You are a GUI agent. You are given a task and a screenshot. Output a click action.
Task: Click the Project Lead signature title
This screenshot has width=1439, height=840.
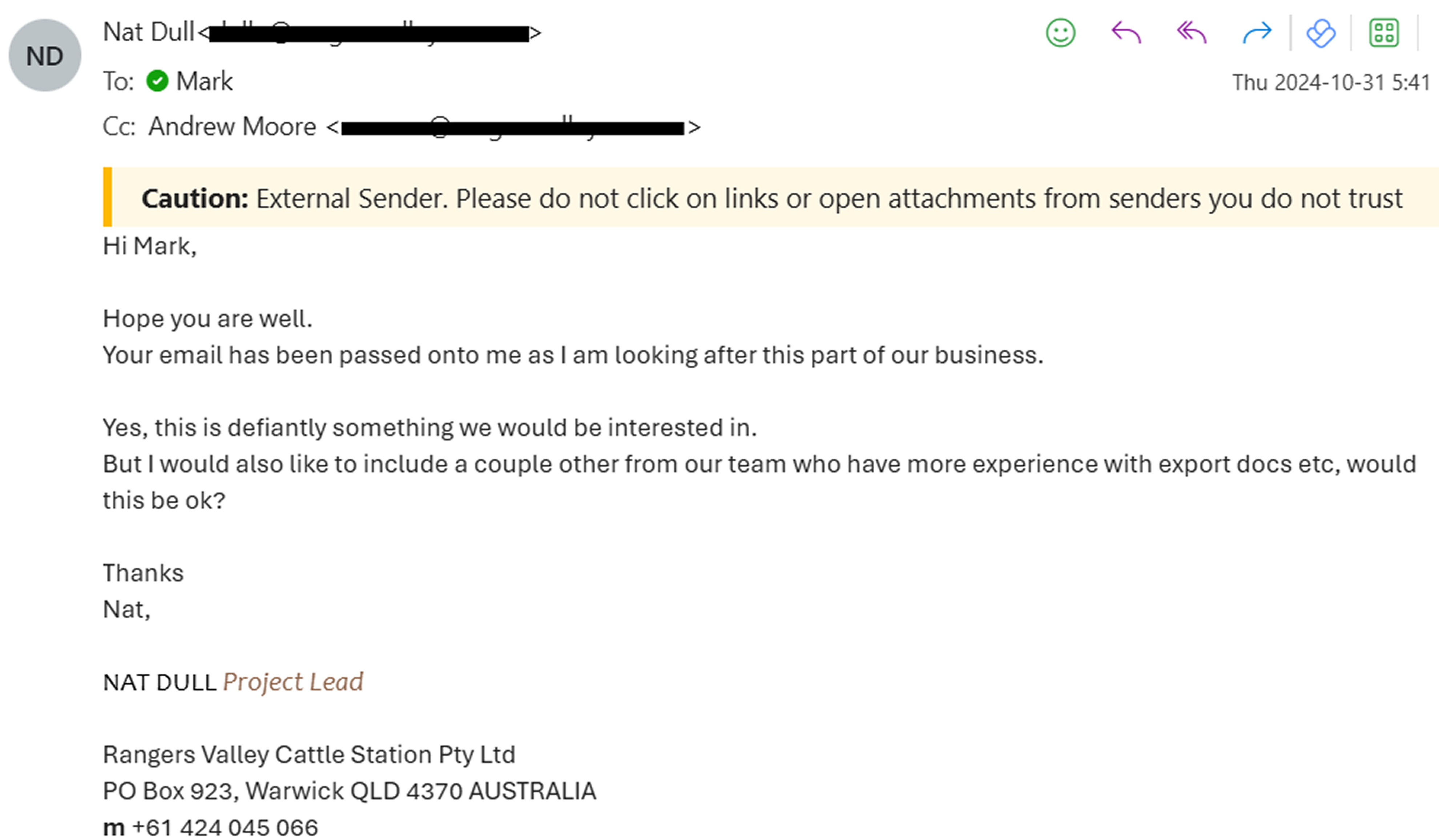pos(293,682)
